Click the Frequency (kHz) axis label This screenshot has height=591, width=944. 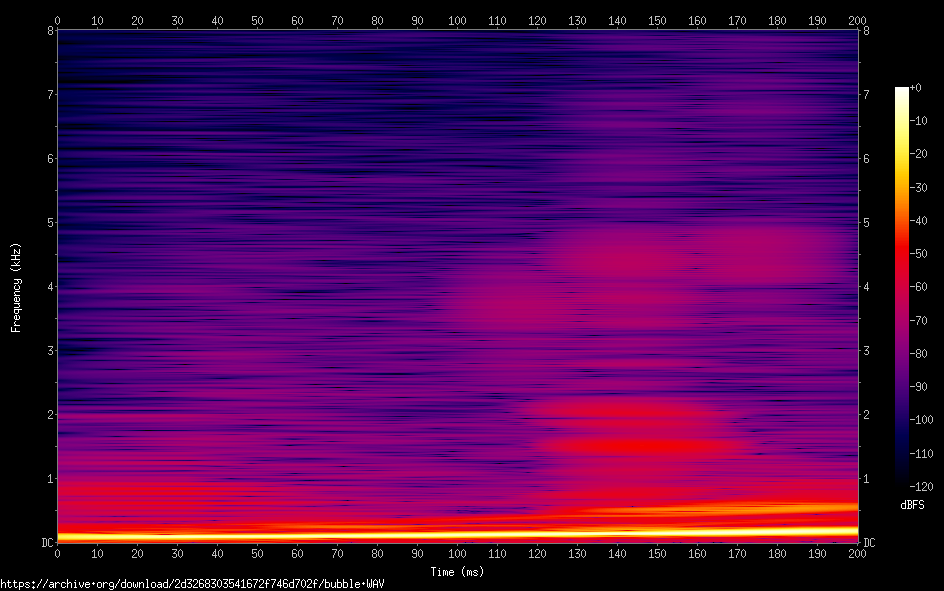pos(16,287)
